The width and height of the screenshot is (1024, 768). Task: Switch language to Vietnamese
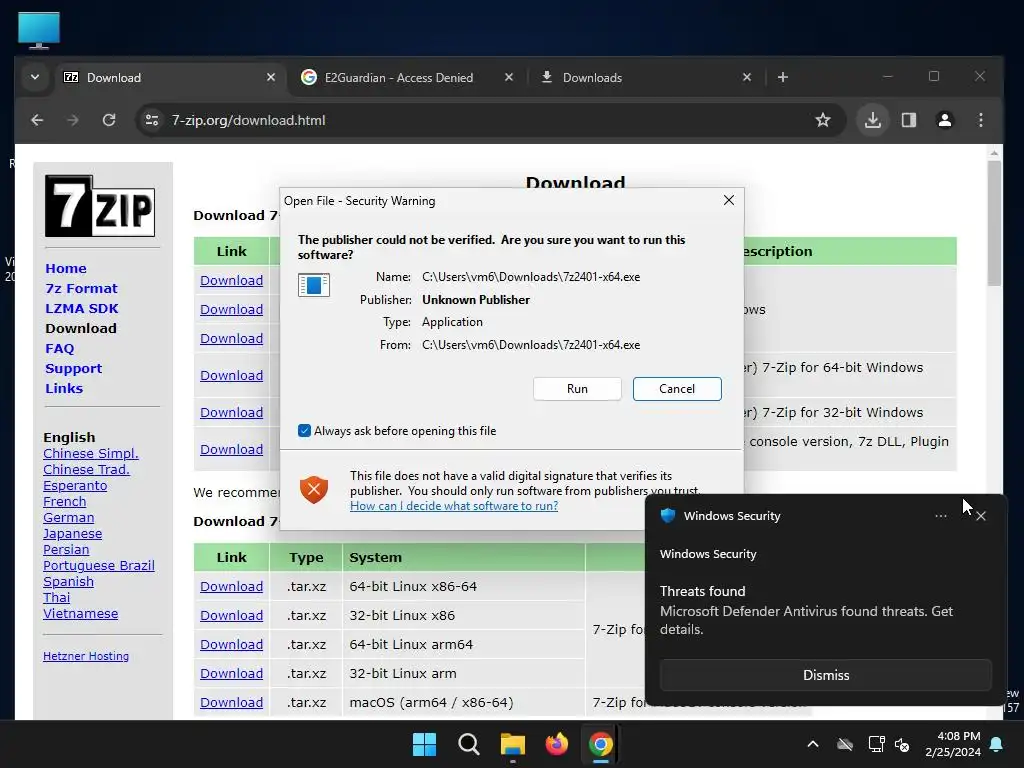(x=80, y=613)
